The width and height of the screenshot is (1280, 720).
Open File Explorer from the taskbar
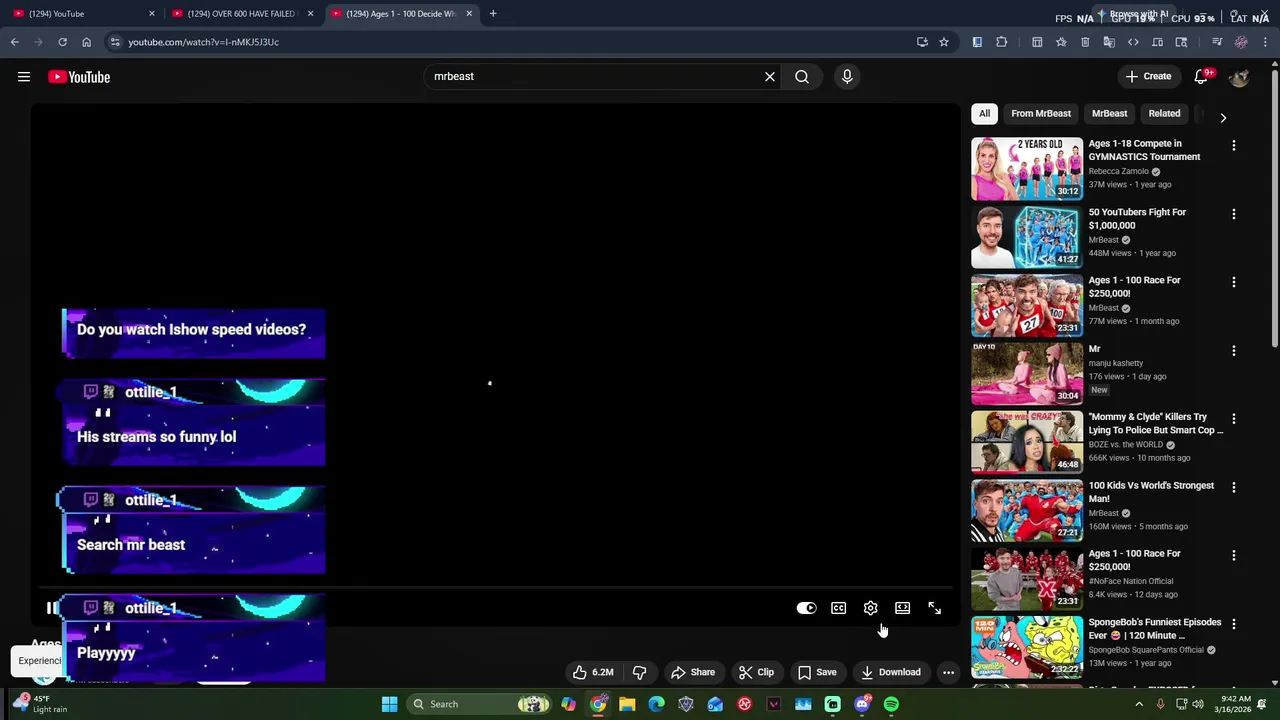coord(627,704)
